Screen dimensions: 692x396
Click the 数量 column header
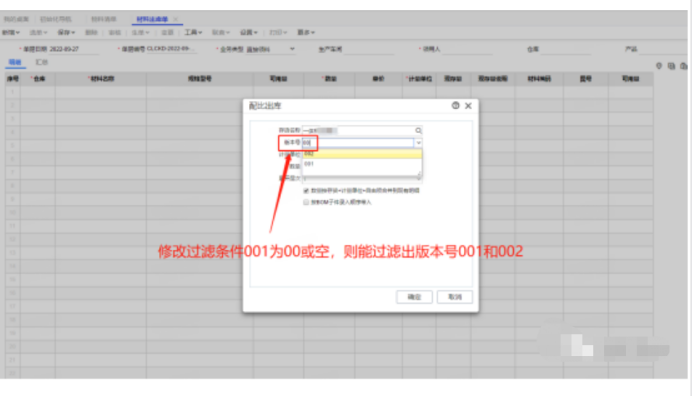pos(329,79)
